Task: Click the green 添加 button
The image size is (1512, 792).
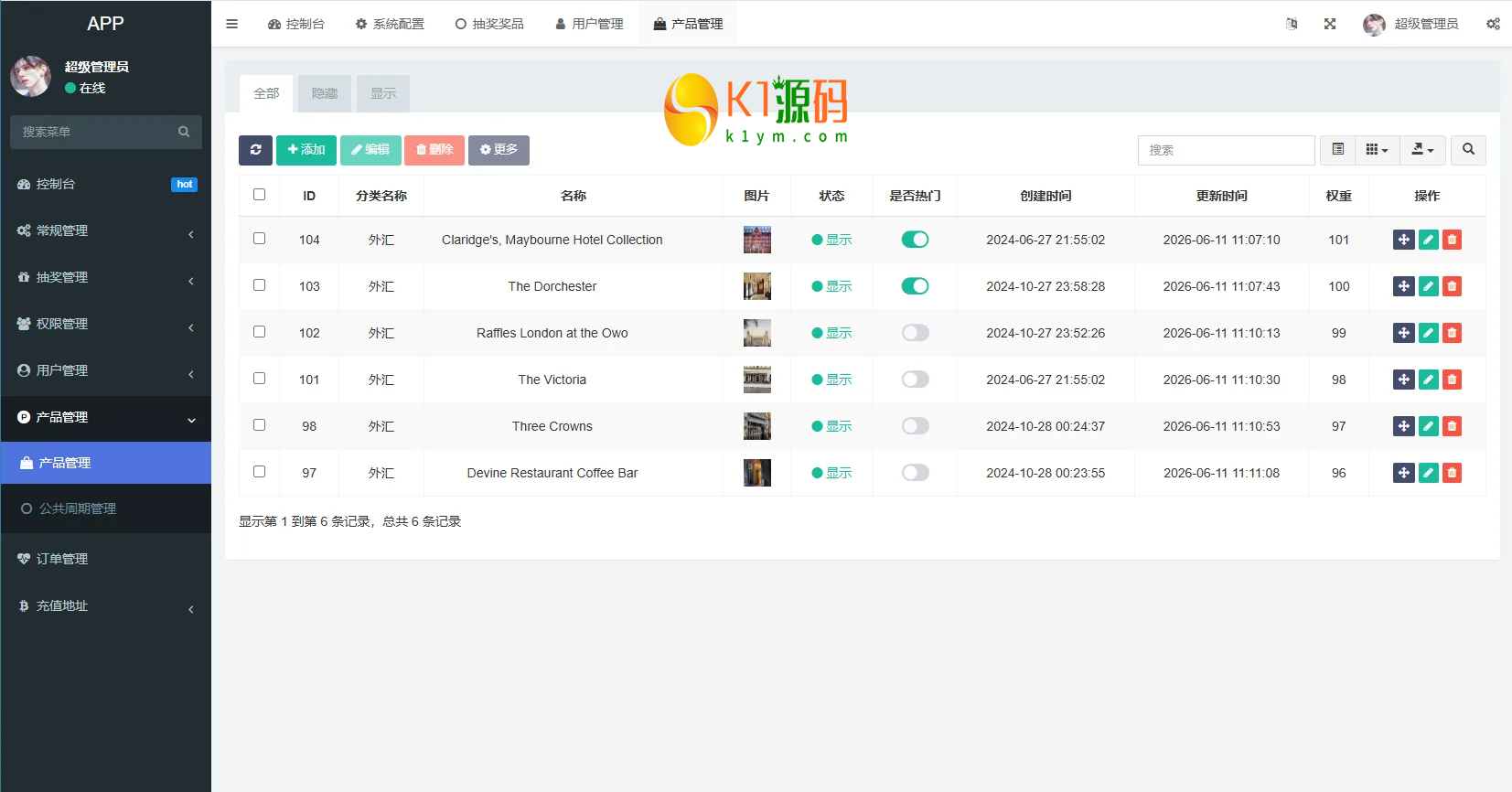Action: click(306, 150)
